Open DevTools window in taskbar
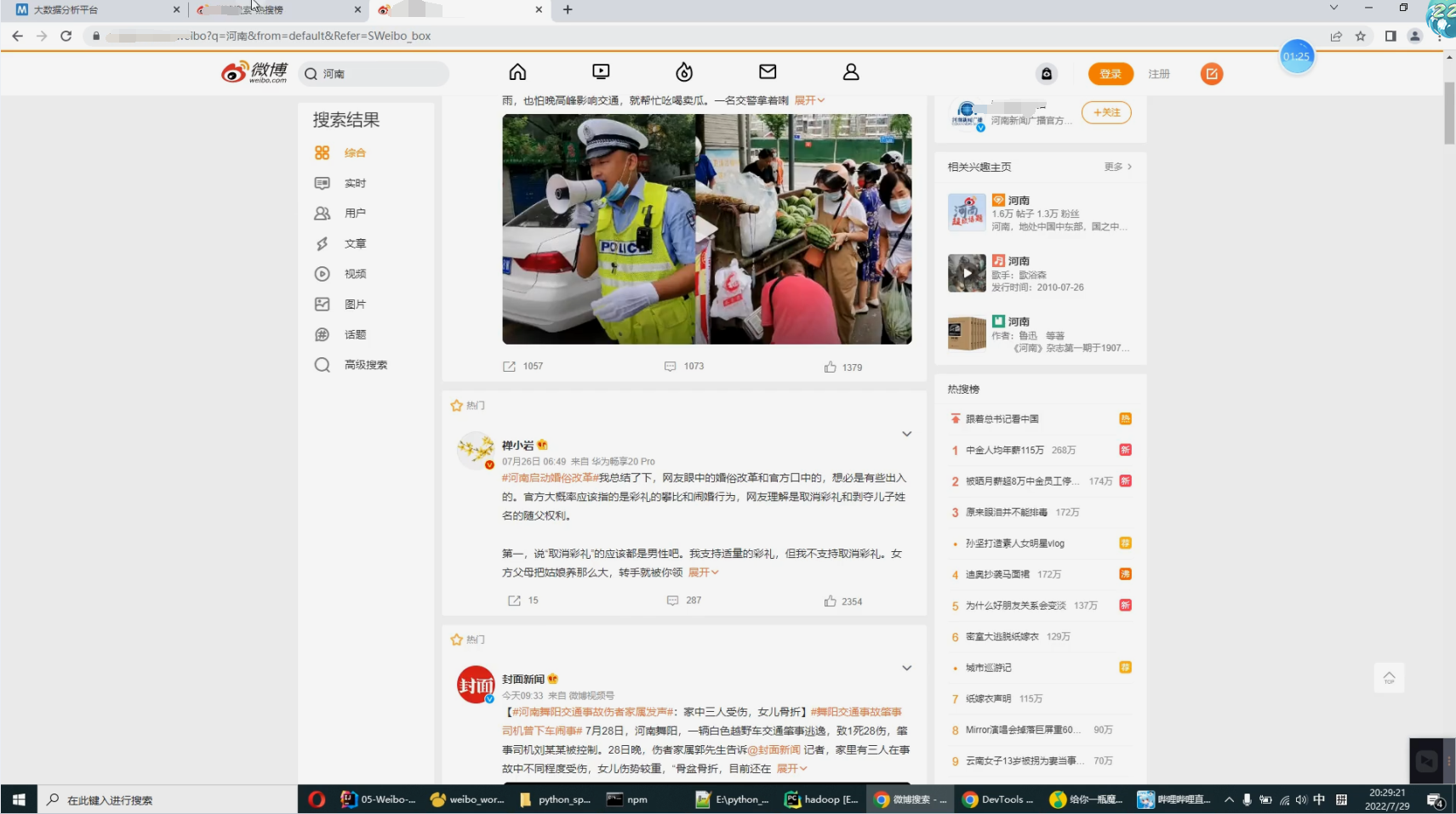 pos(997,800)
